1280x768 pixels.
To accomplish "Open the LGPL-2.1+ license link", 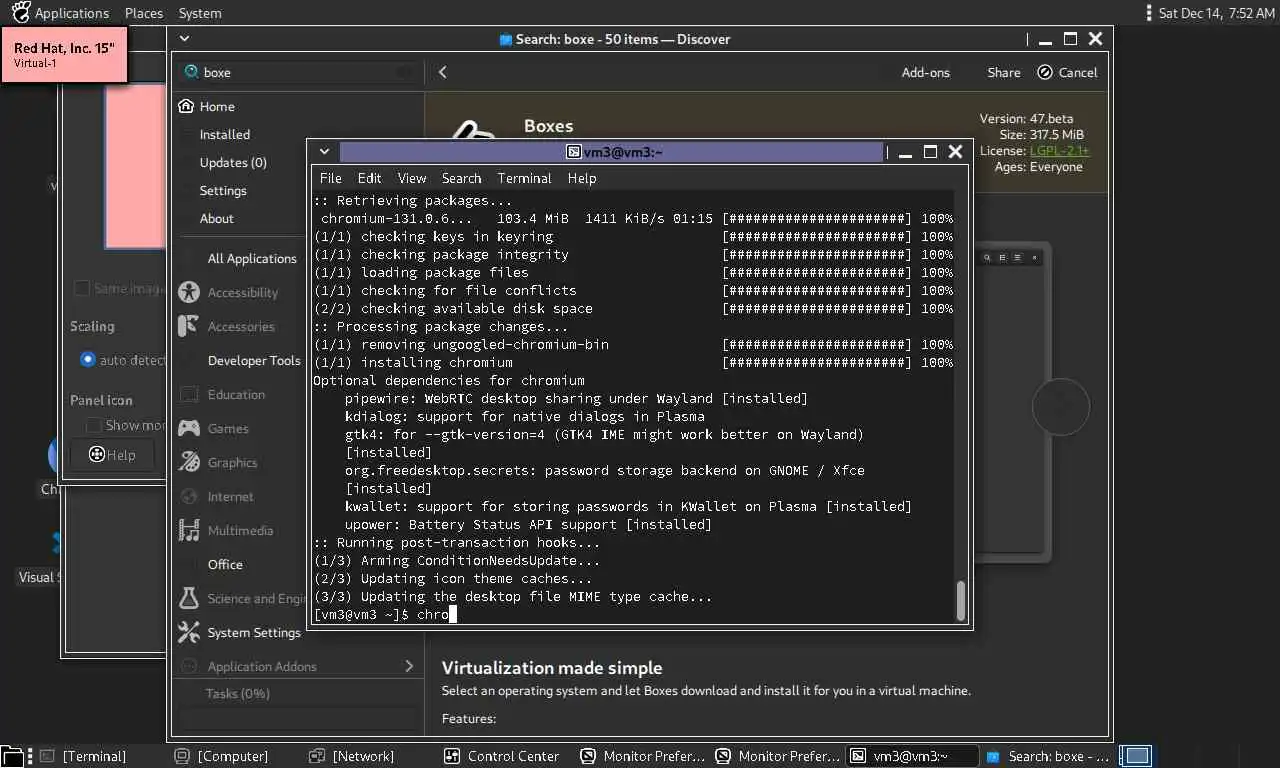I will tap(1060, 151).
